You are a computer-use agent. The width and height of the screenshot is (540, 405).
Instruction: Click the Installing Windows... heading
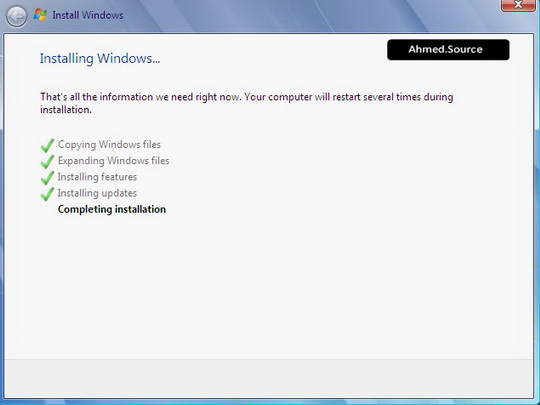pos(100,58)
